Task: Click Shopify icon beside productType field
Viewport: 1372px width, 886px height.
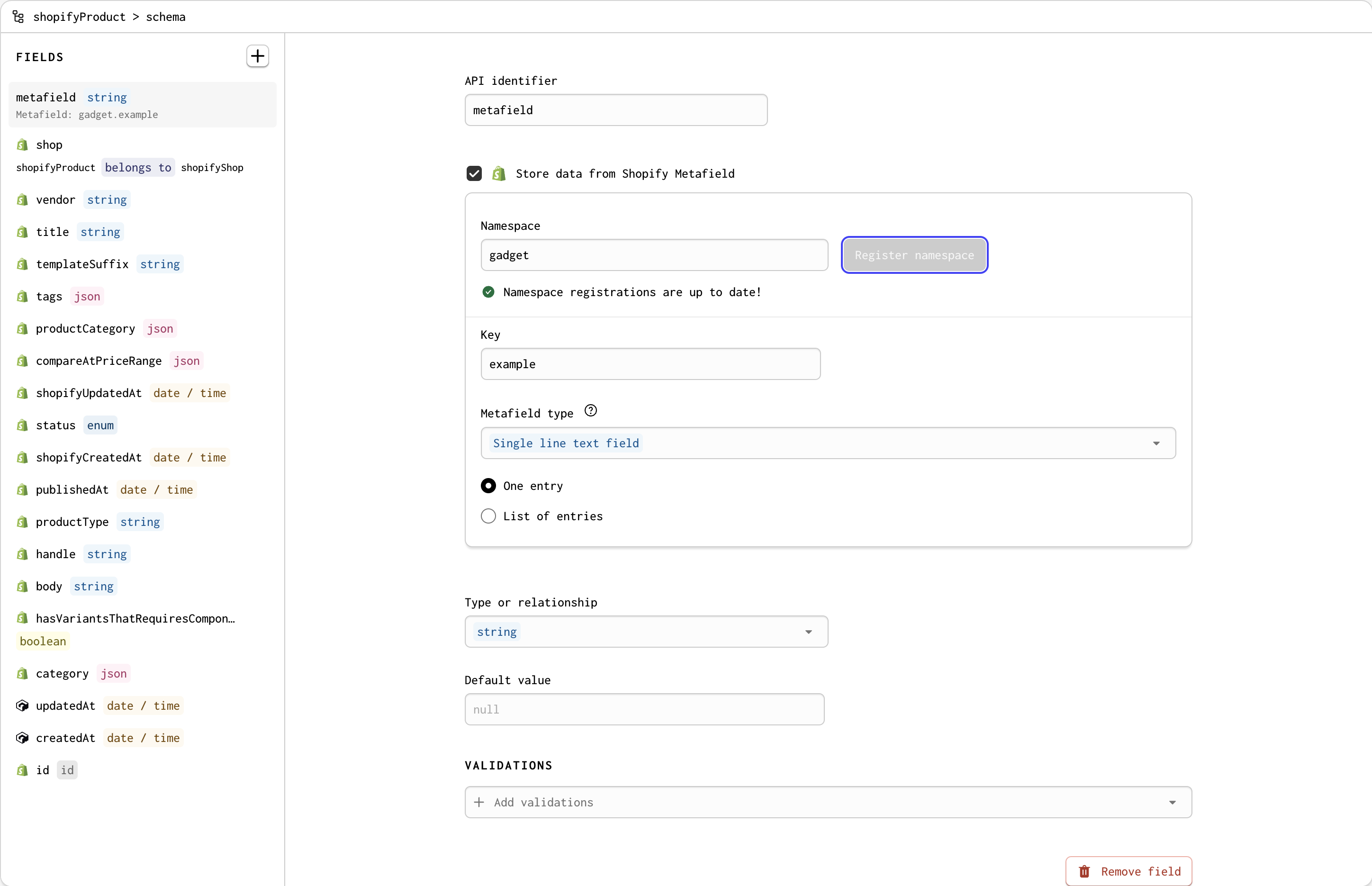Action: click(22, 522)
